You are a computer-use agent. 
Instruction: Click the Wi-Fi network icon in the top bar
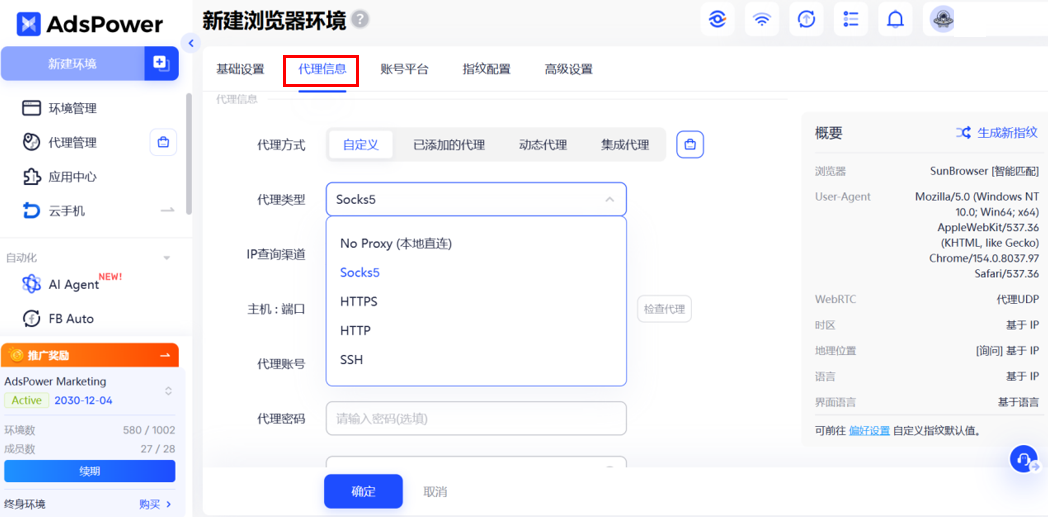(761, 19)
